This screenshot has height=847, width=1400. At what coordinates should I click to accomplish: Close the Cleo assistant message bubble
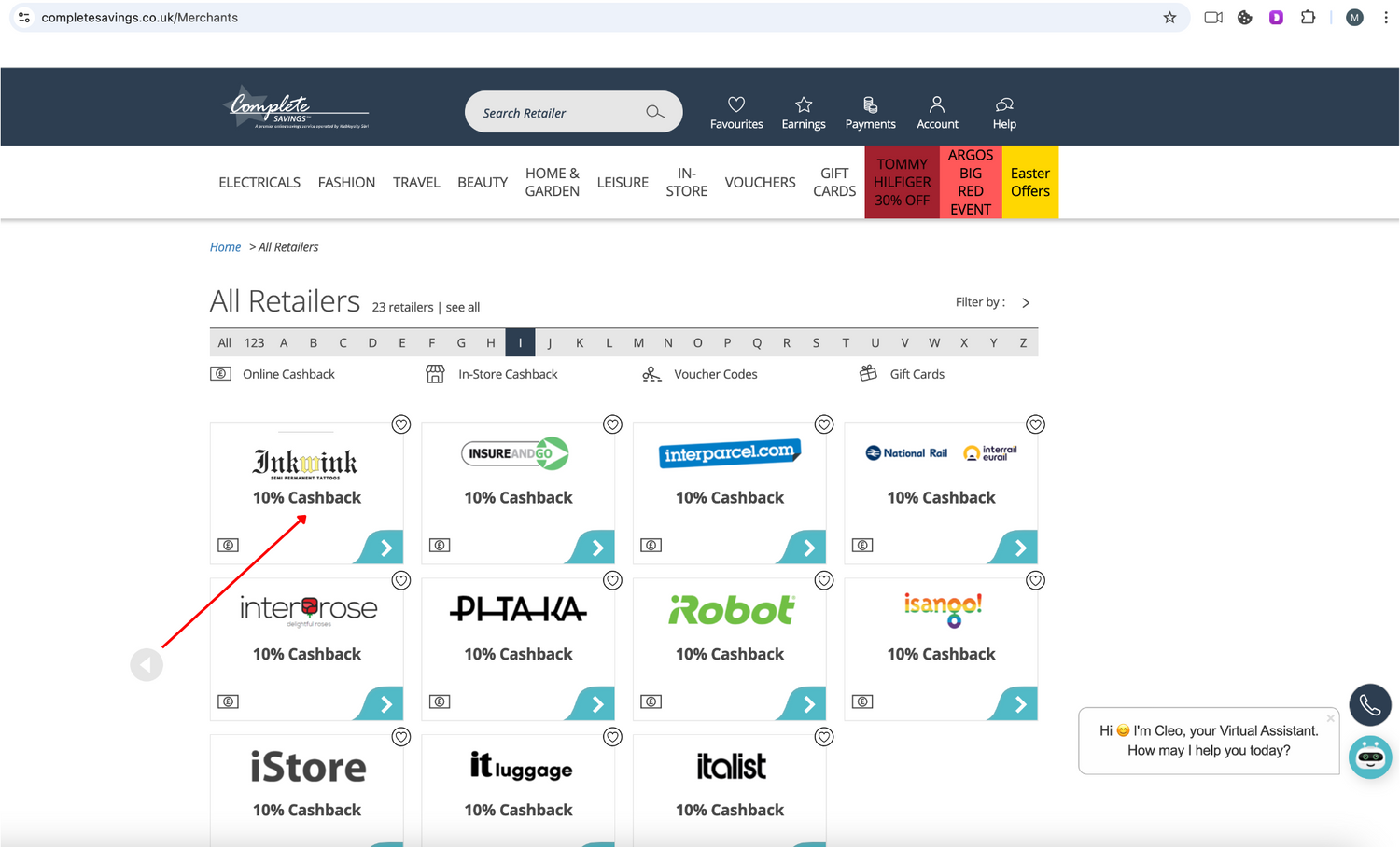(1330, 718)
